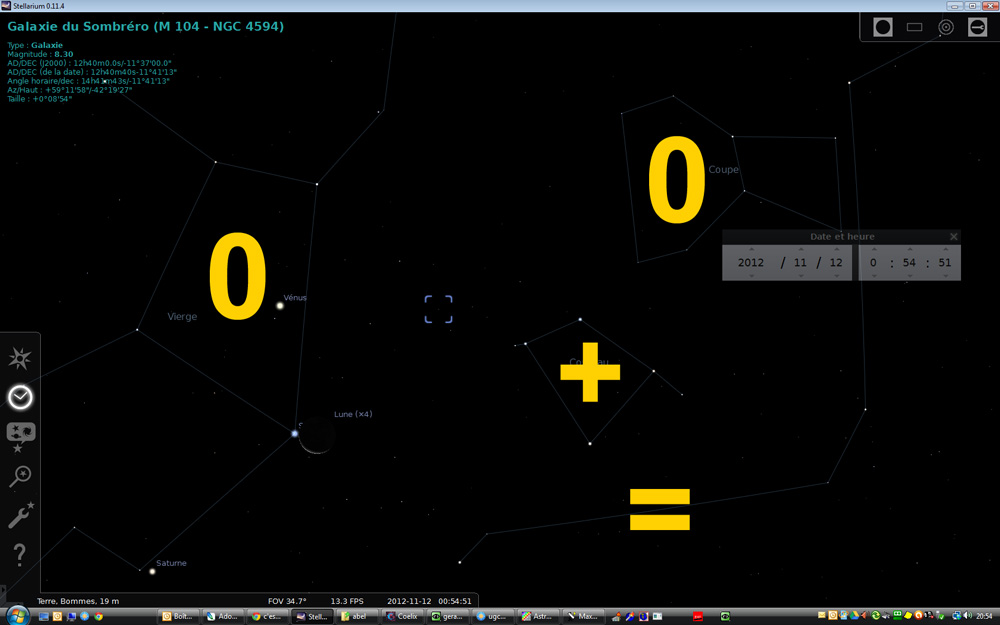Close the Date et heure dialog
Image resolution: width=1000 pixels, height=625 pixels.
953,237
